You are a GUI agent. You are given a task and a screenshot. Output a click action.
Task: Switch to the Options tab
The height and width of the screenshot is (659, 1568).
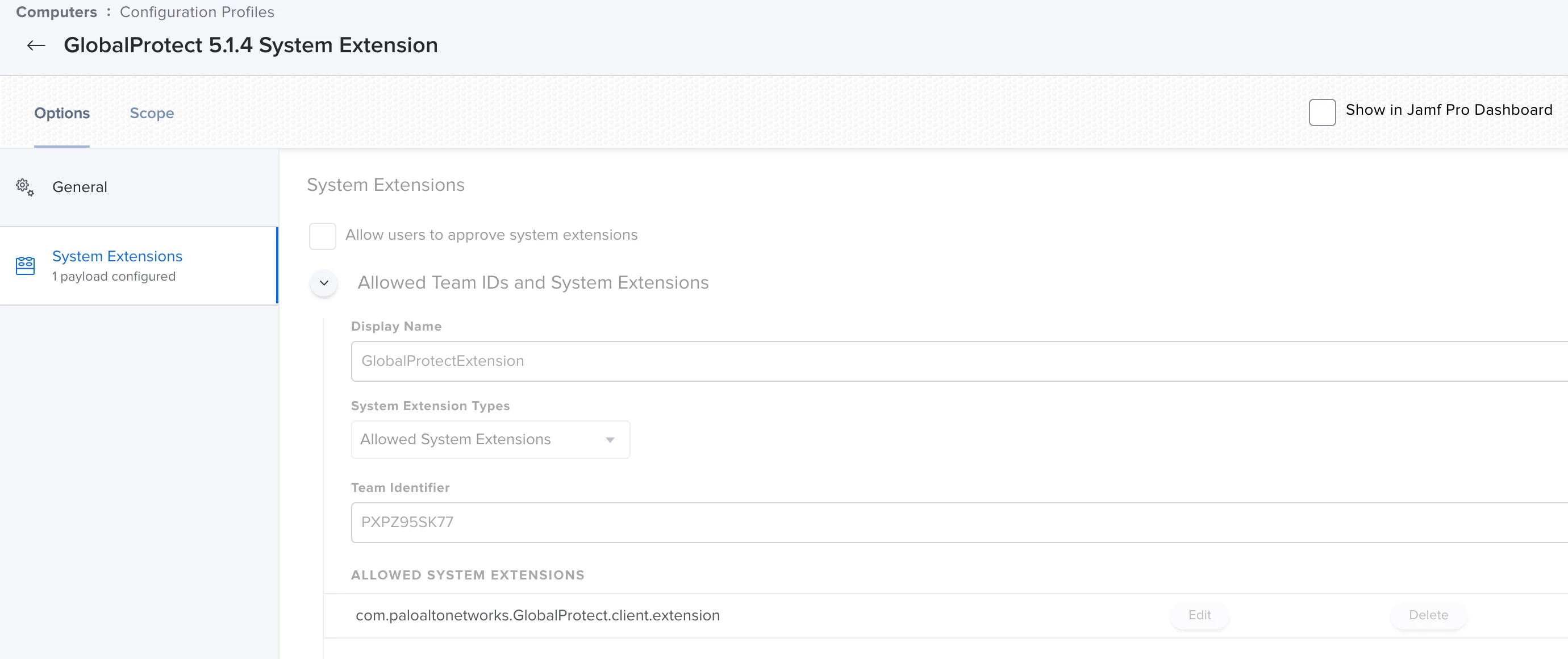pyautogui.click(x=61, y=113)
